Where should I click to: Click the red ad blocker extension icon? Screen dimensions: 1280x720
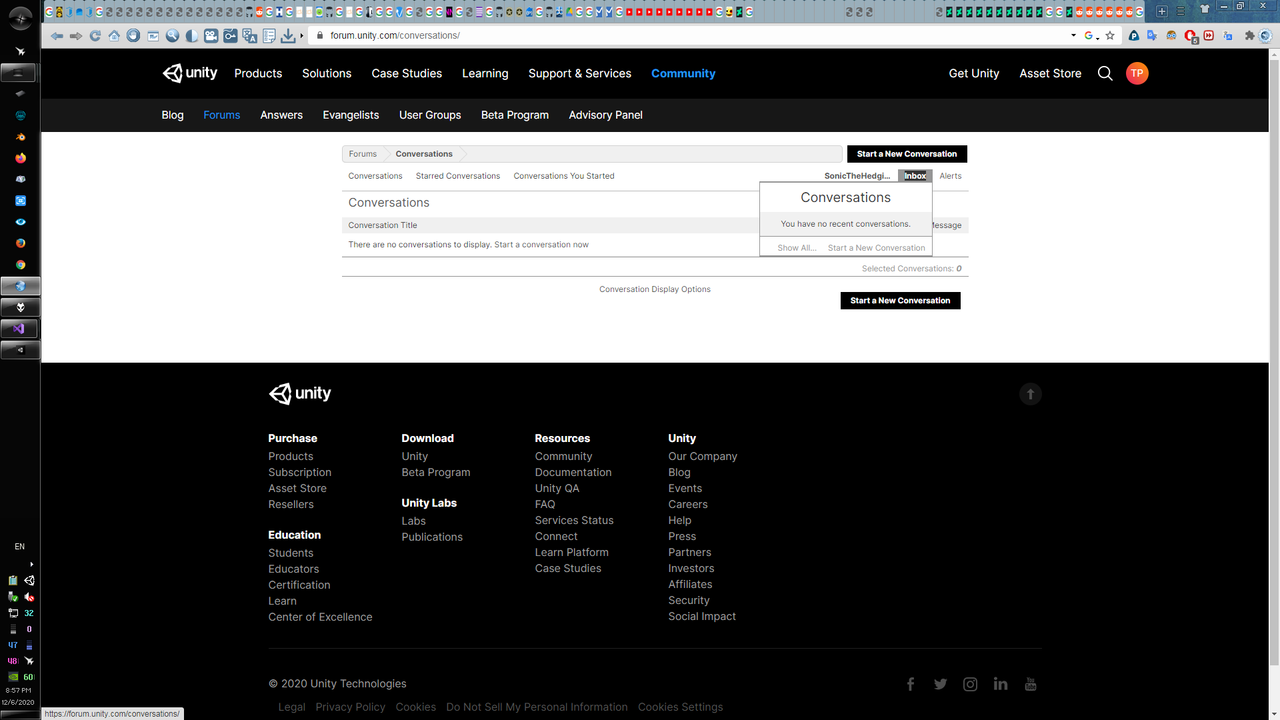(x=1190, y=35)
